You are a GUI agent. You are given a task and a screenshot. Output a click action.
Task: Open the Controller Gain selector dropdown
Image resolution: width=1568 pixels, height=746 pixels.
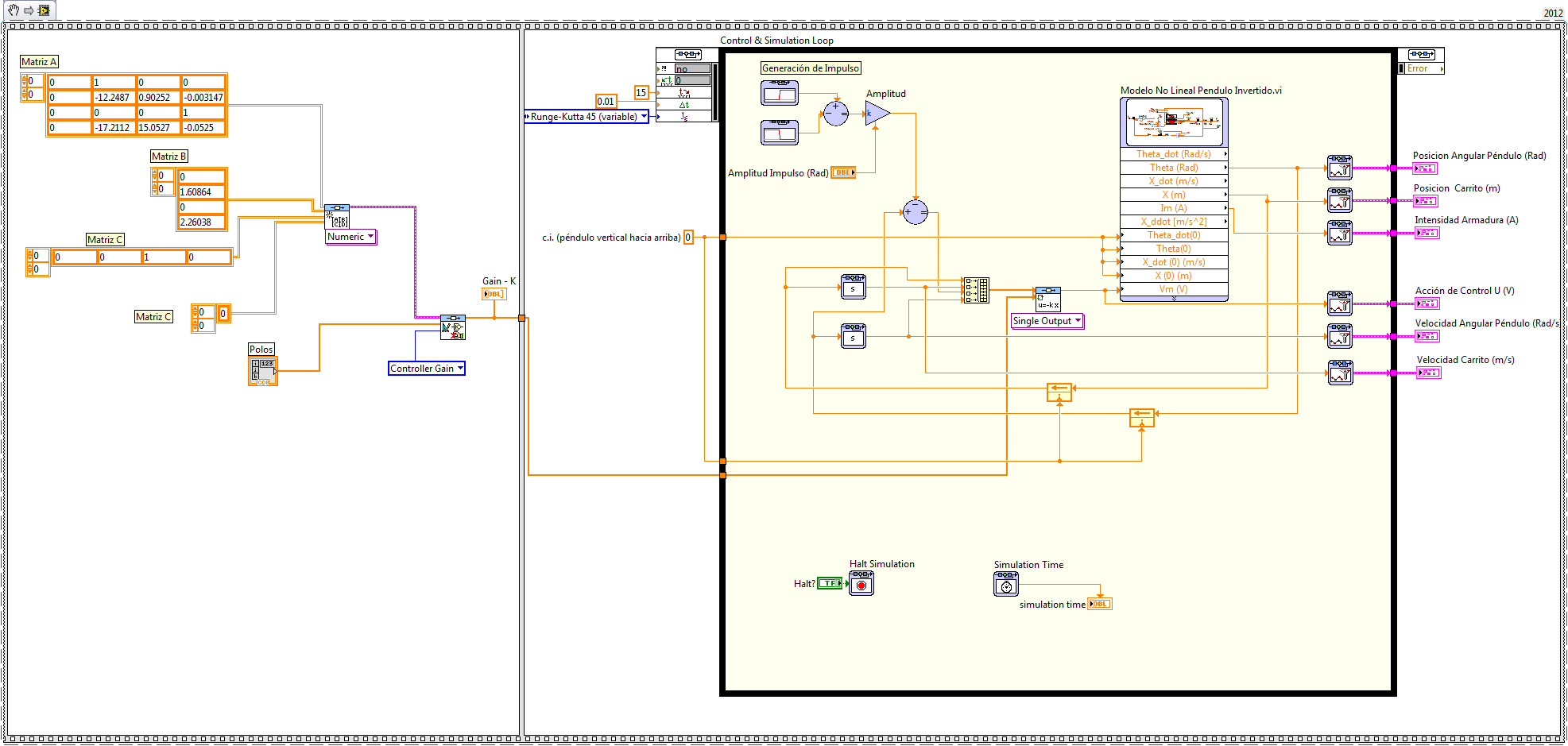[x=427, y=369]
